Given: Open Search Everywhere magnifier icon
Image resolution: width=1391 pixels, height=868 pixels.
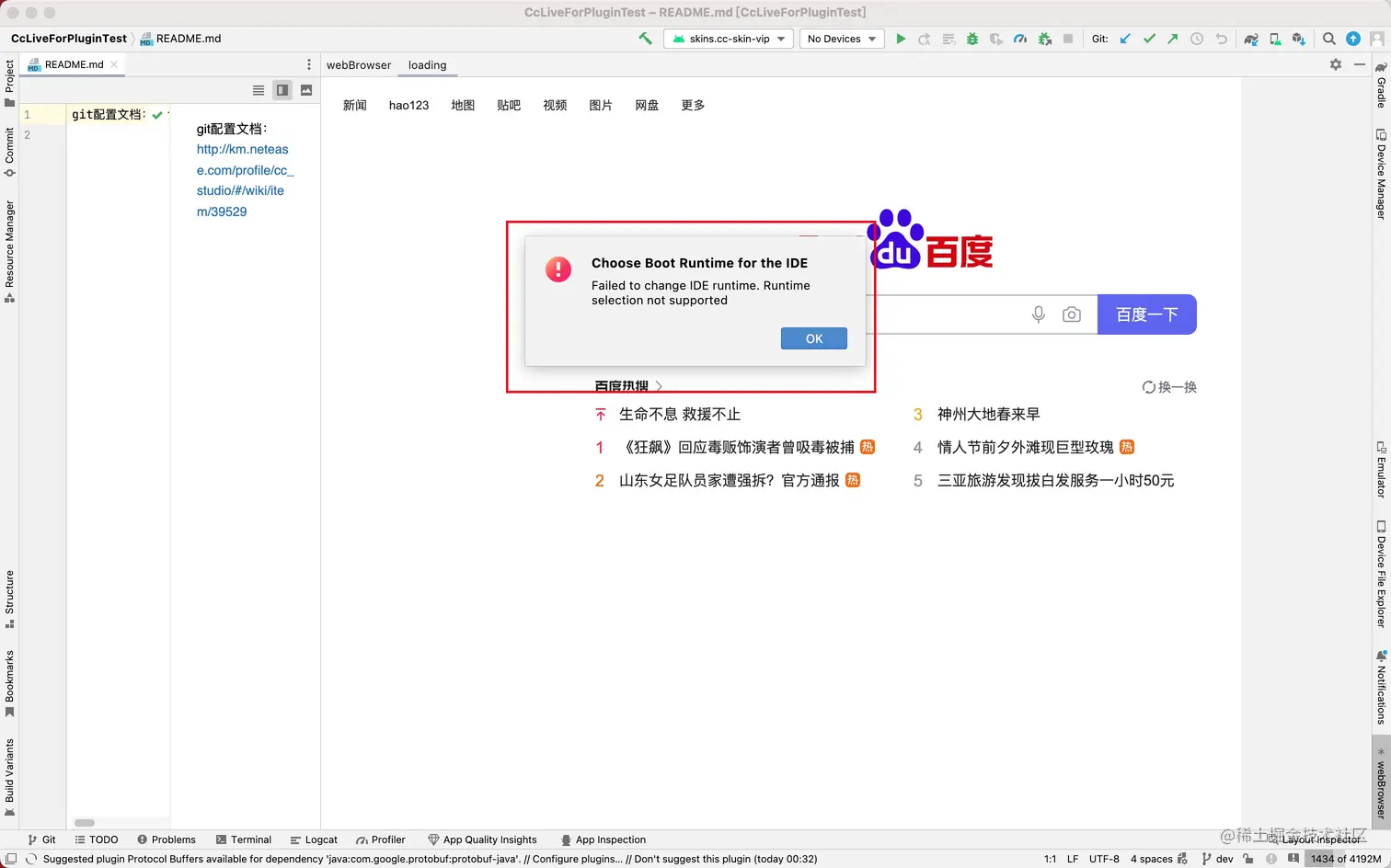Looking at the screenshot, I should (1329, 39).
